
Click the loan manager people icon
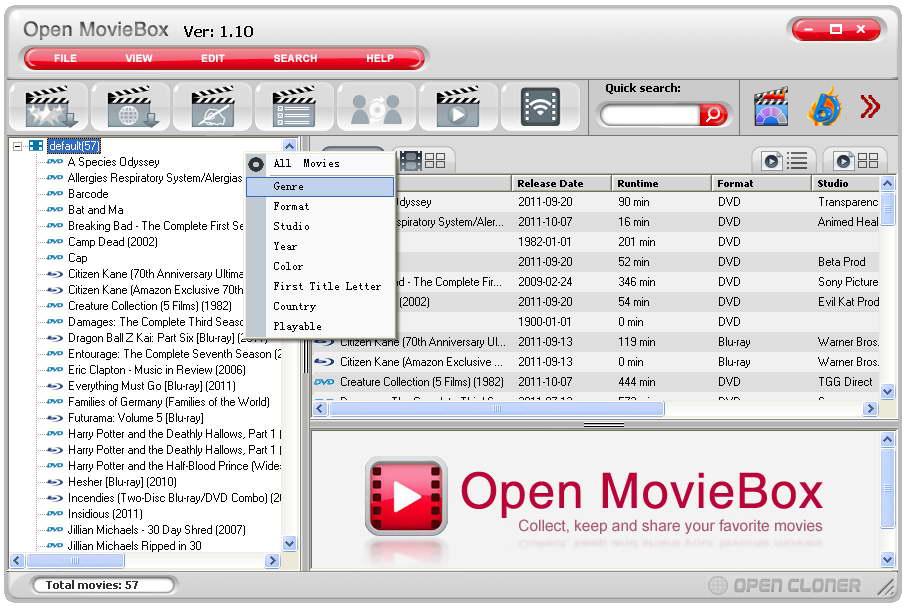376,108
